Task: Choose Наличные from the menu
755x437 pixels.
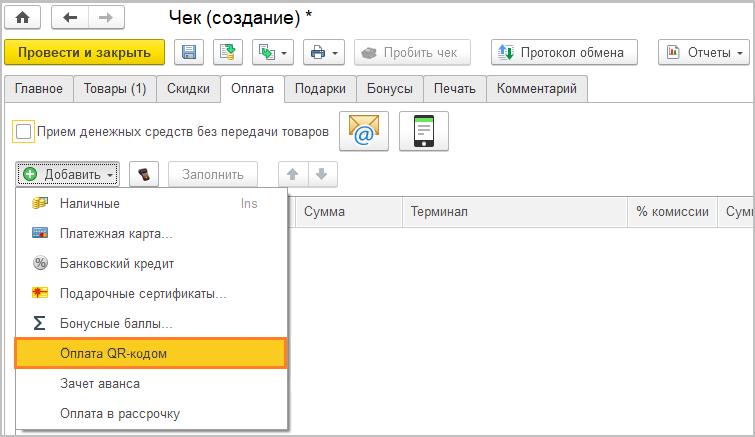Action: pos(151,204)
